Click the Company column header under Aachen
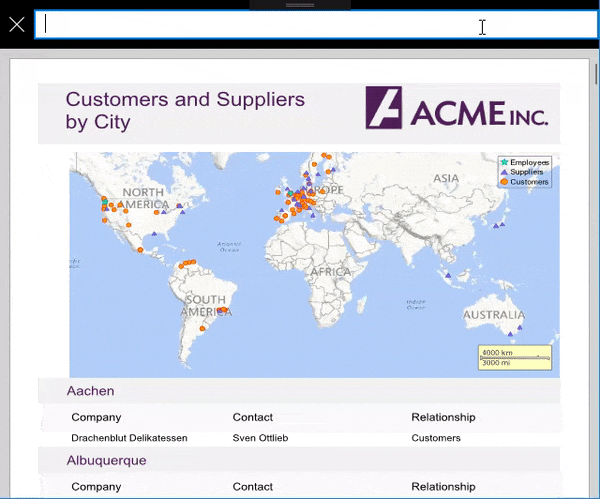 [96, 417]
